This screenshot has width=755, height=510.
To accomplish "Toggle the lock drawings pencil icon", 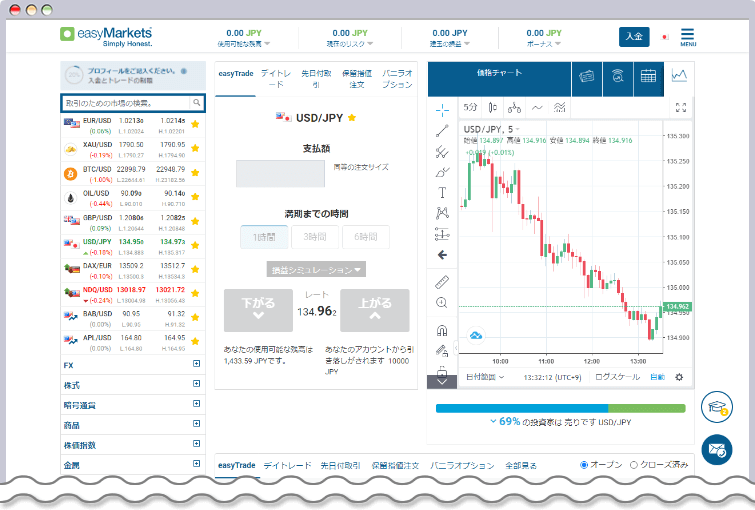I will pyautogui.click(x=442, y=351).
